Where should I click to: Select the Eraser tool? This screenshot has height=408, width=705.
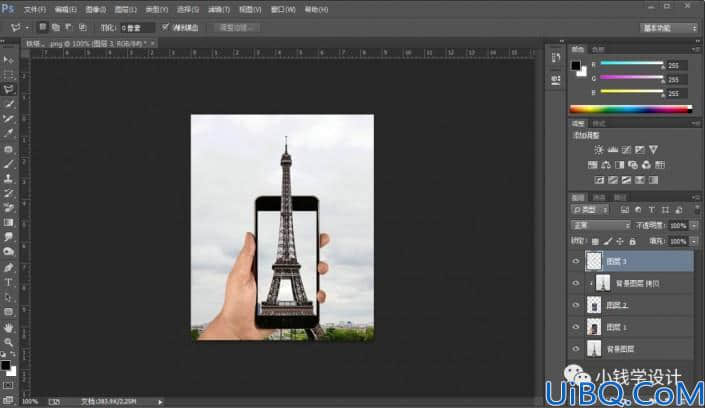(8, 208)
